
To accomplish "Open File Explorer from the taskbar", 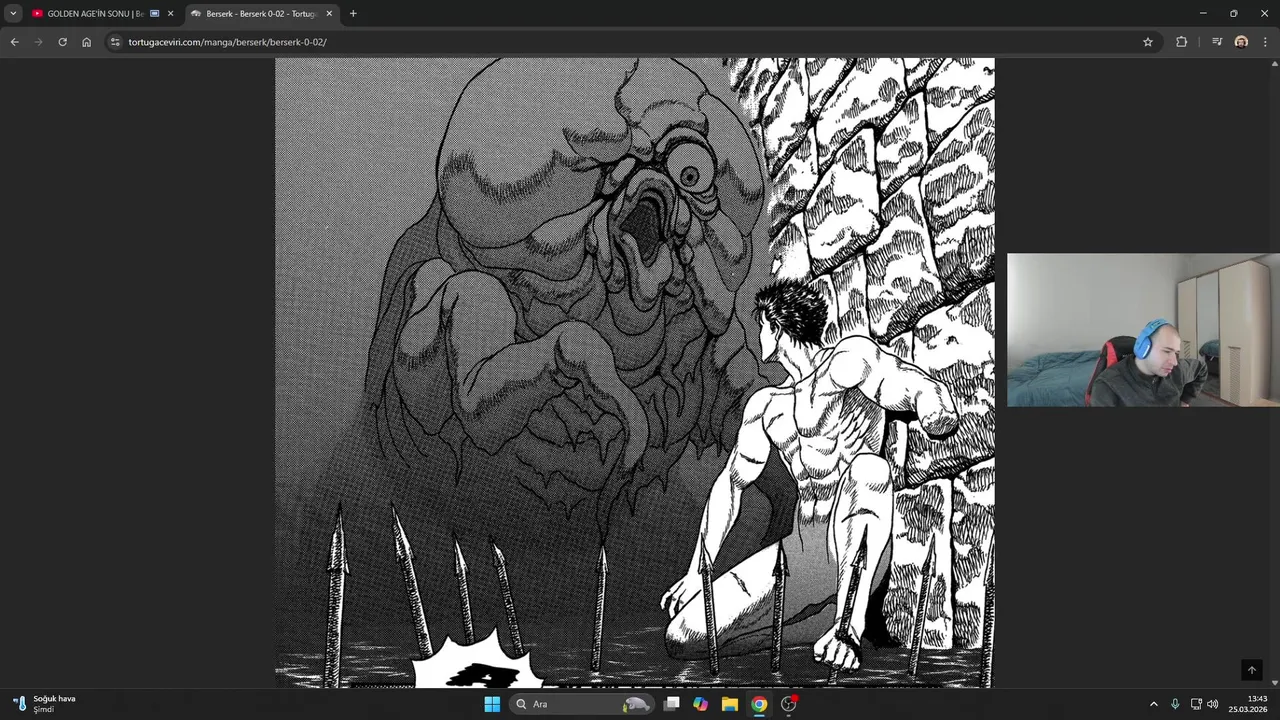I will coord(730,704).
